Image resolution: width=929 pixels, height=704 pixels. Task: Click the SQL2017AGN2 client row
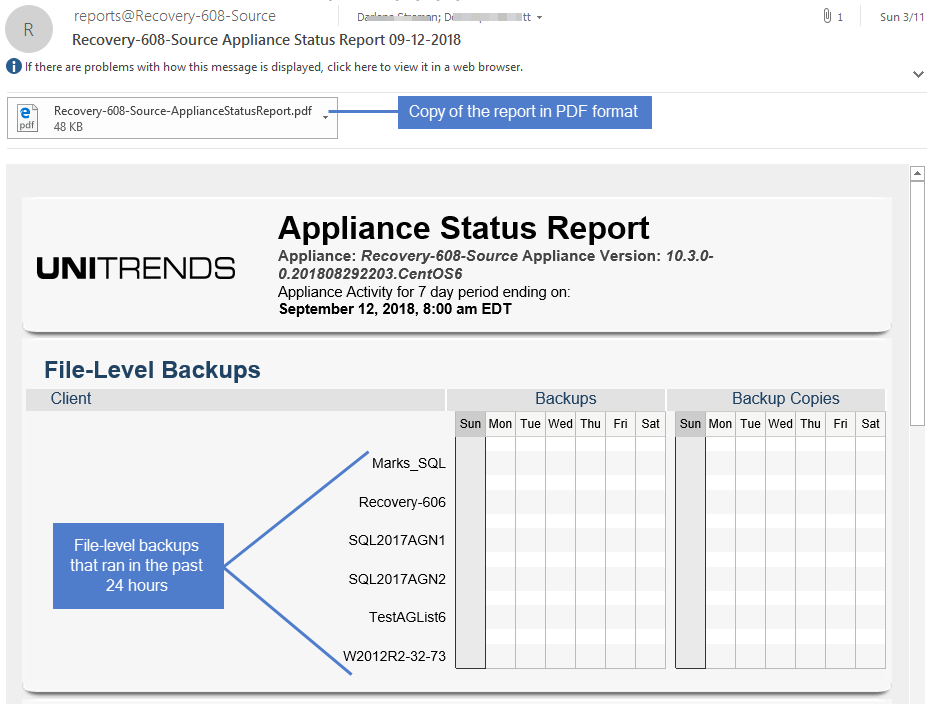point(396,579)
